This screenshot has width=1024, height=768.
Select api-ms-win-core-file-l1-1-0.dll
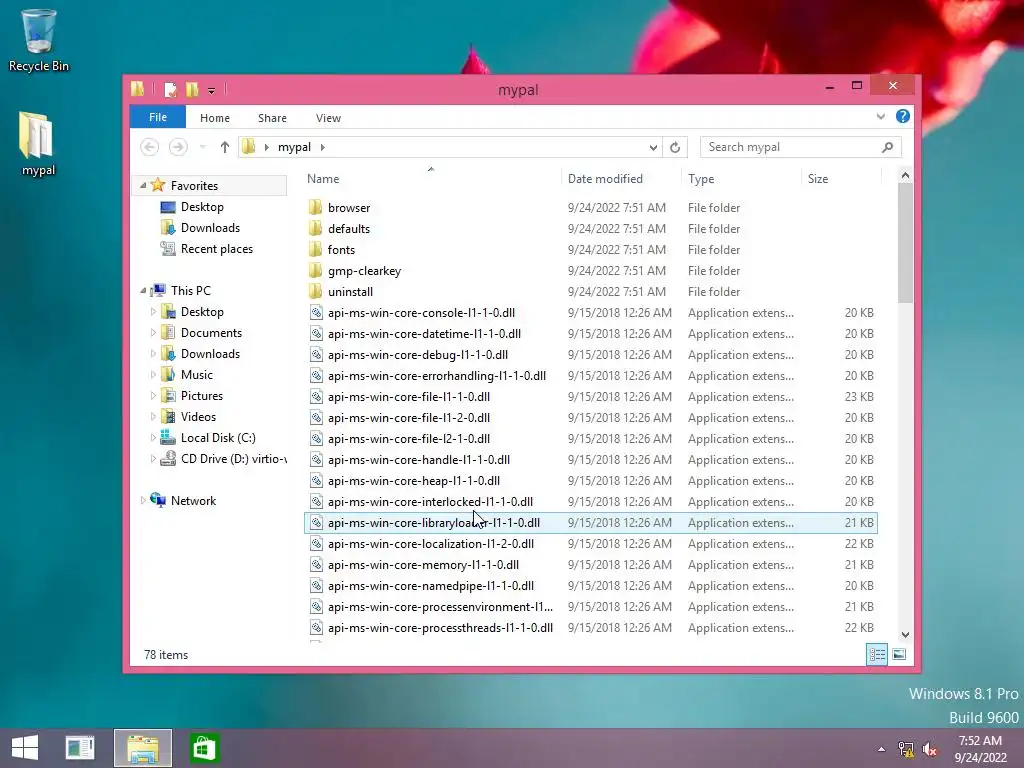click(409, 396)
